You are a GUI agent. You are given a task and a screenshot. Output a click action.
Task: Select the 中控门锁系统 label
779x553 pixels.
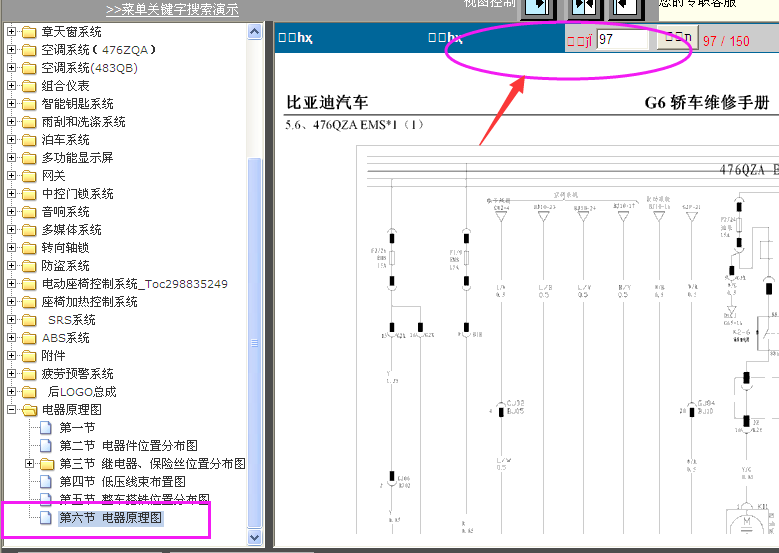78,194
